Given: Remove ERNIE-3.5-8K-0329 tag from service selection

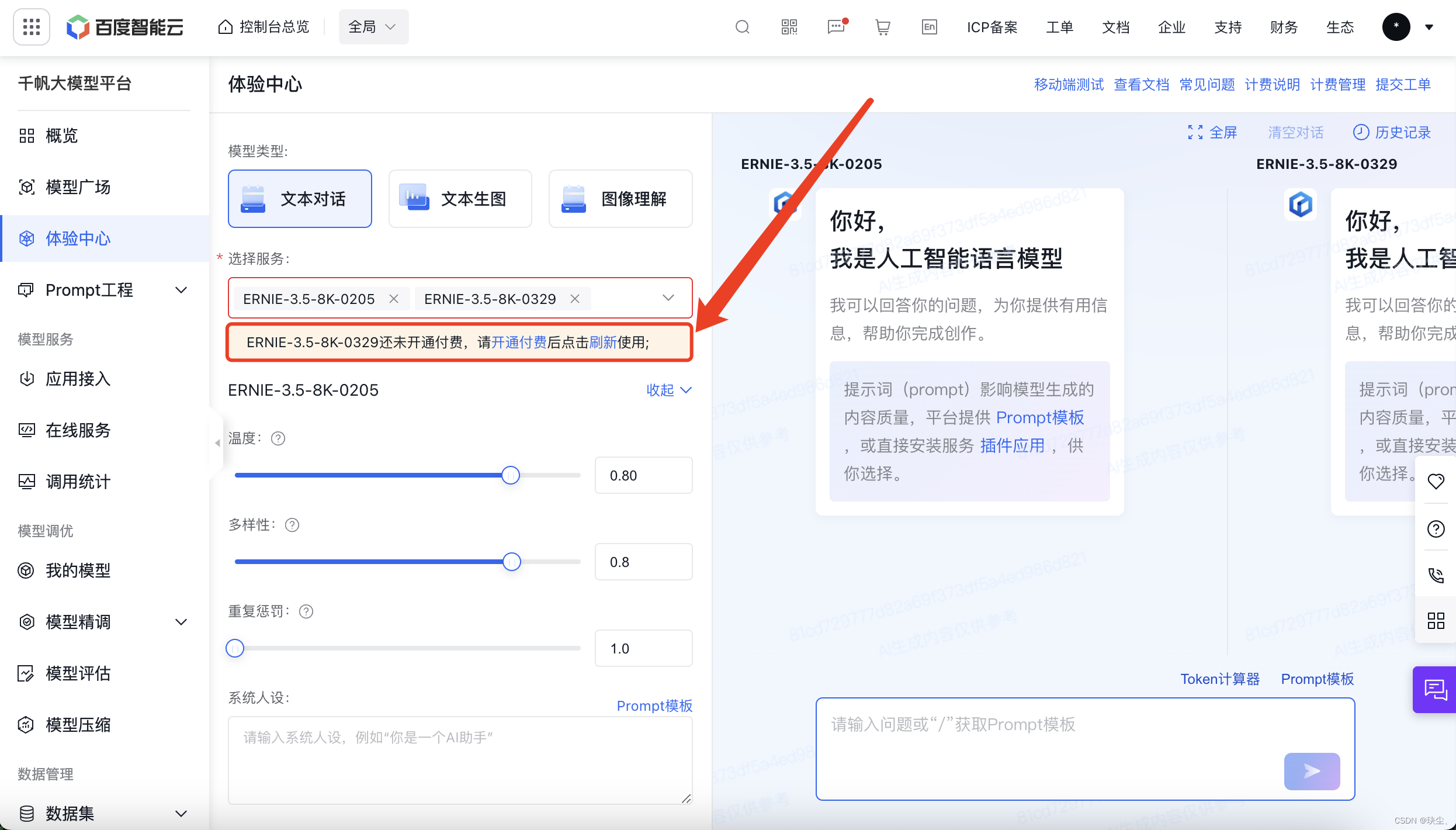Looking at the screenshot, I should point(575,299).
